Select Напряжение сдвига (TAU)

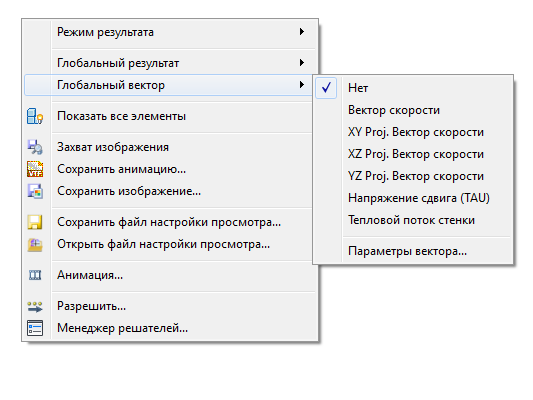pos(413,198)
